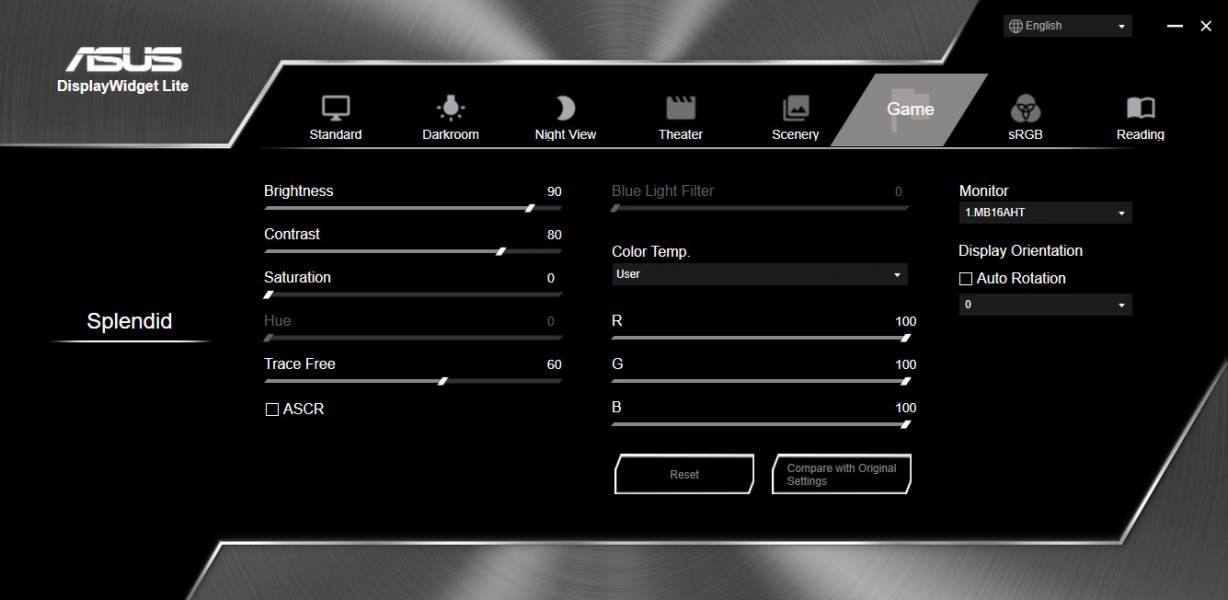Select the Scenery picture icon
Screen dimensions: 1228x600
(x=796, y=108)
